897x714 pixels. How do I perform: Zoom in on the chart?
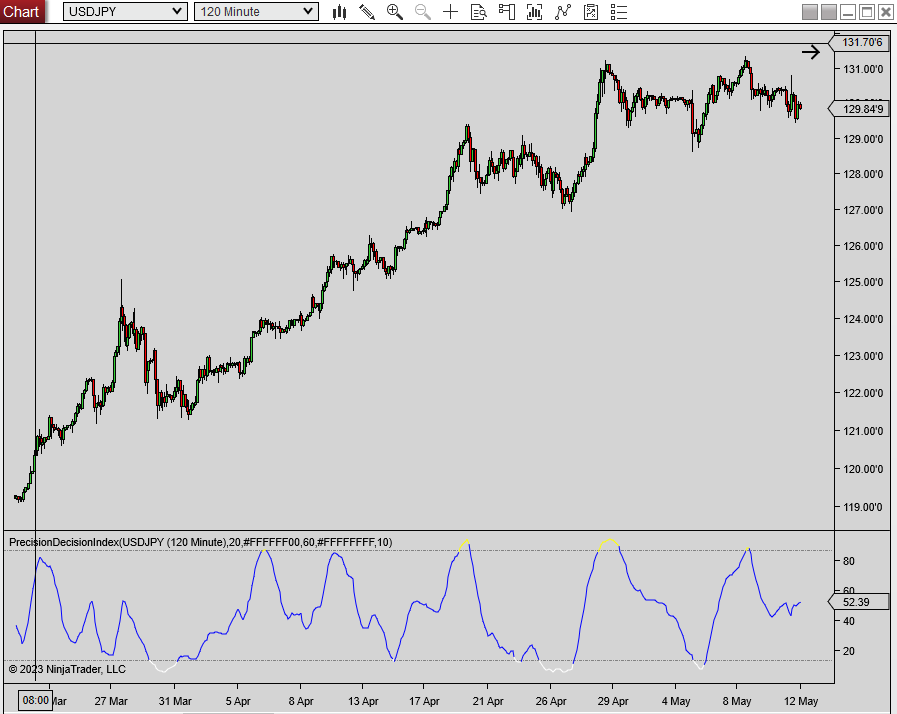395,12
